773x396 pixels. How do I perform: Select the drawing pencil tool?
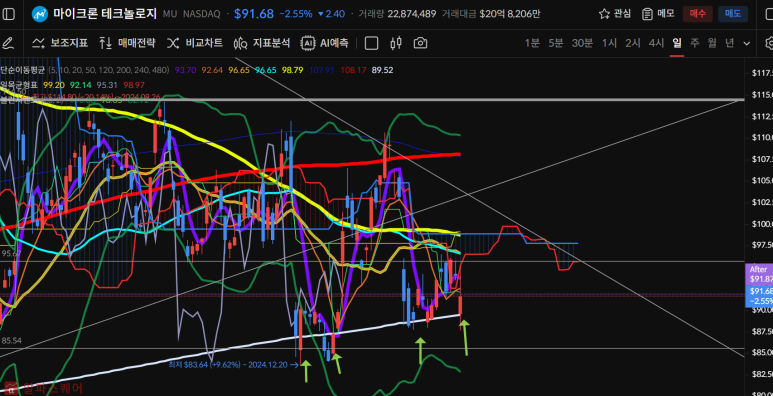(x=7, y=43)
